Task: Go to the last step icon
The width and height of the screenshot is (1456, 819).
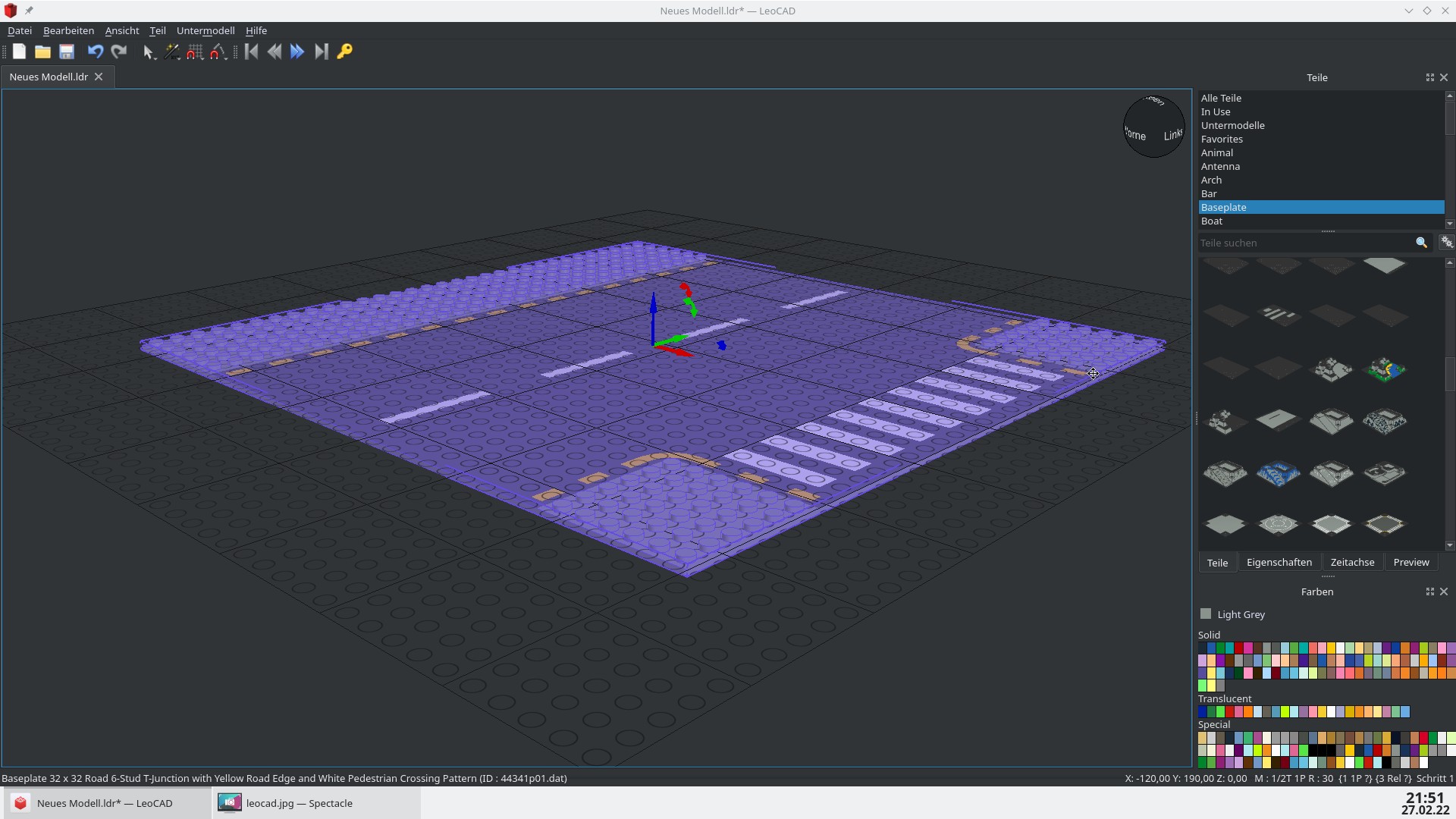Action: [x=322, y=52]
